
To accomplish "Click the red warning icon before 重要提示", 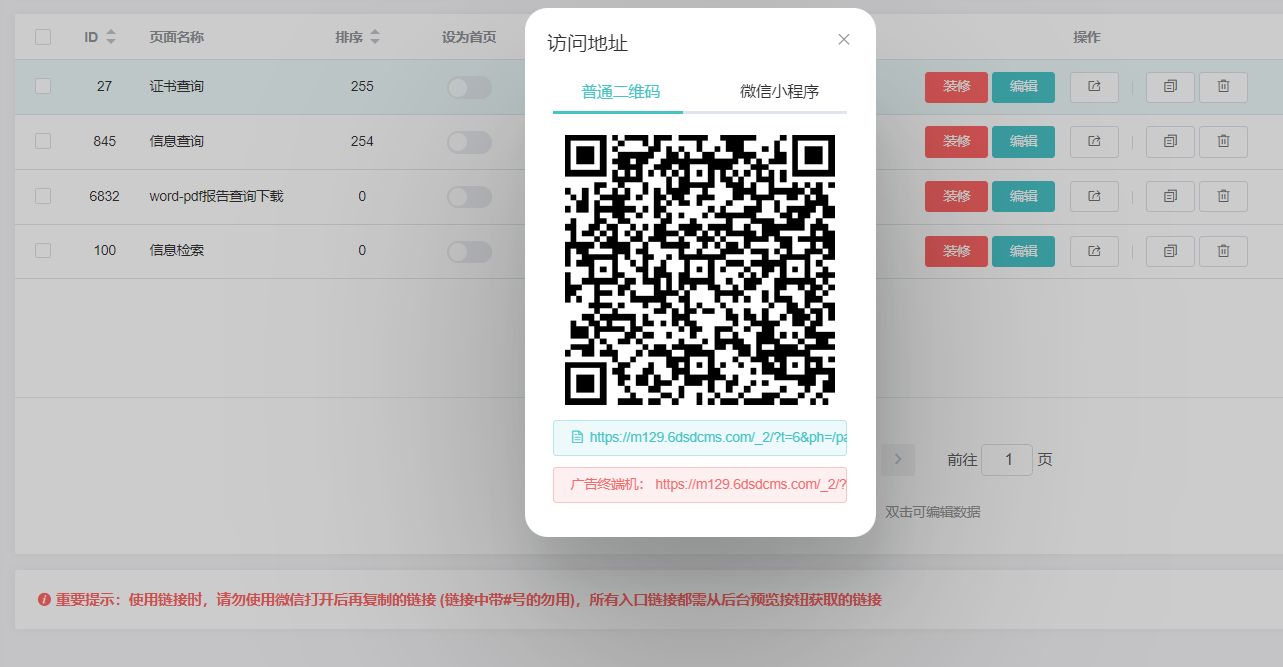I will (x=44, y=600).
